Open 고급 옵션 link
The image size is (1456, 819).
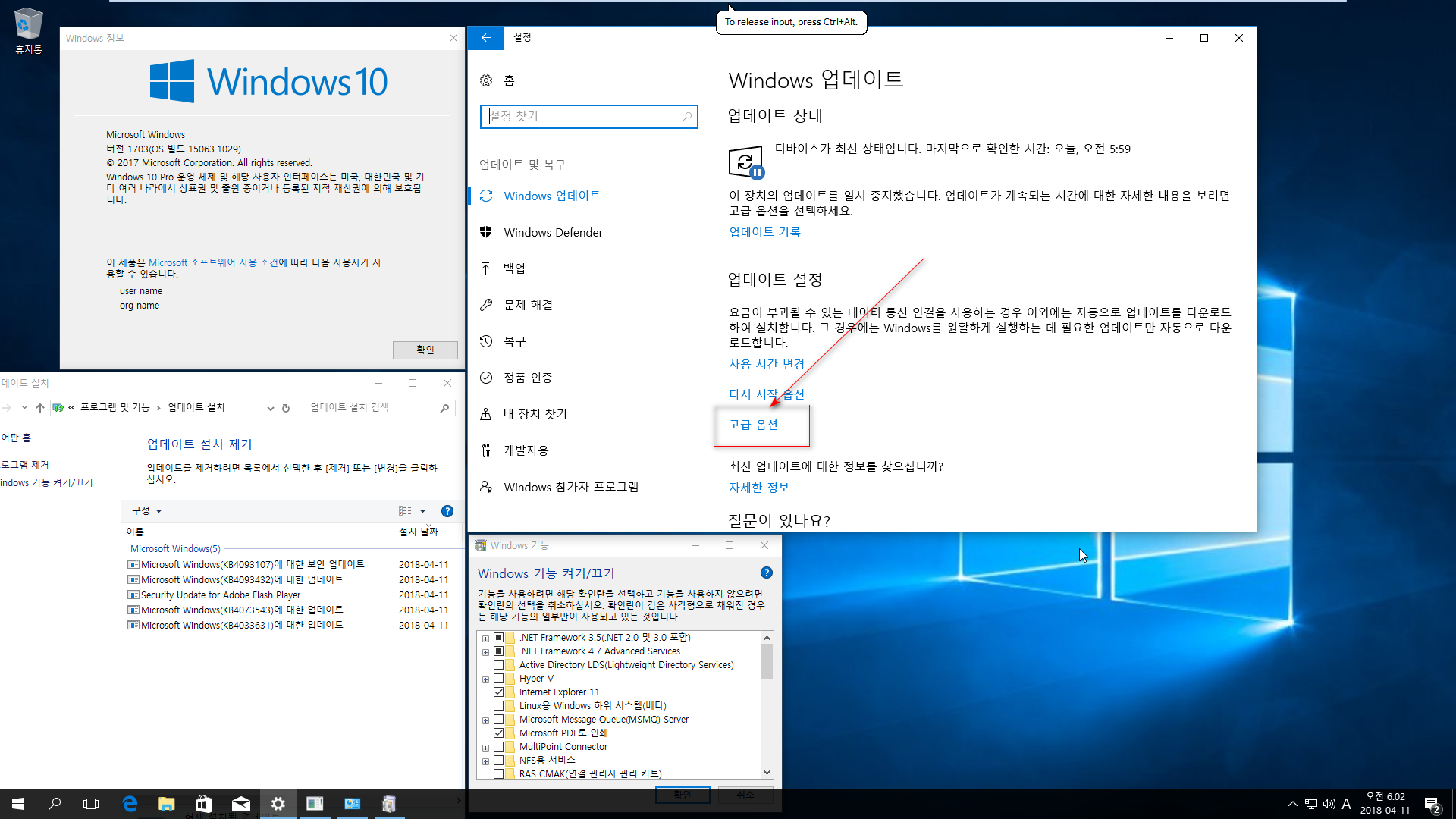point(753,425)
